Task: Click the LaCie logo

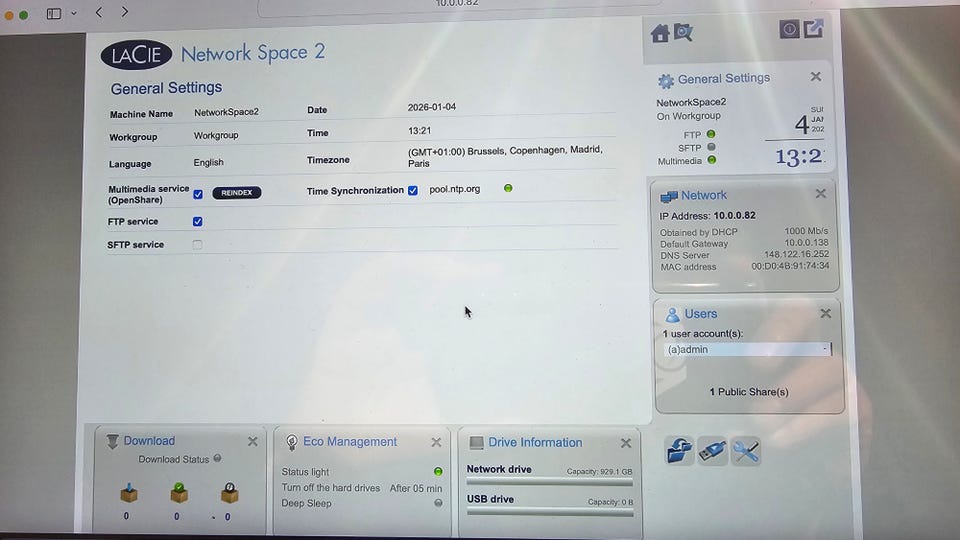Action: click(136, 55)
